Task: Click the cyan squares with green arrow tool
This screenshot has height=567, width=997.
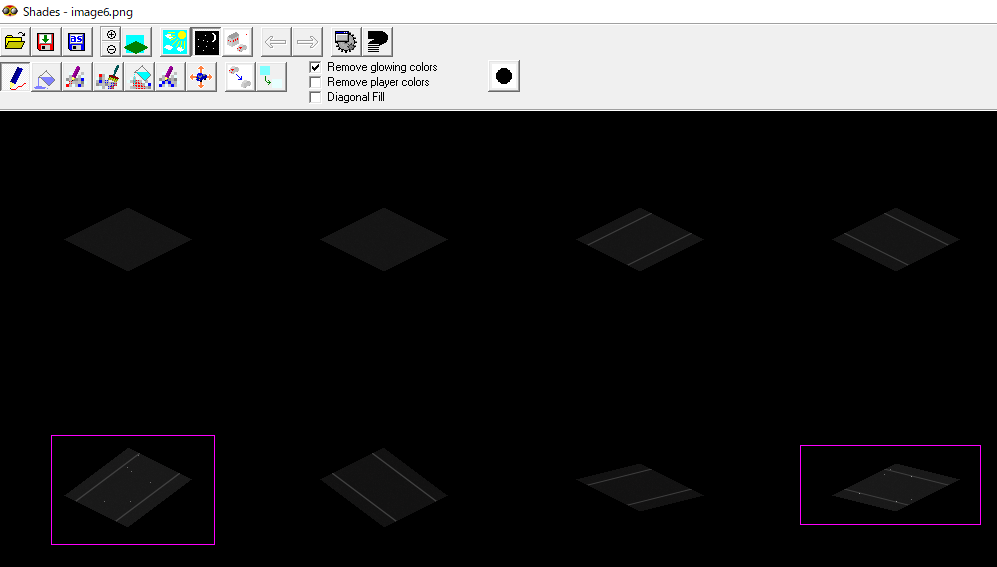Action: tap(272, 77)
